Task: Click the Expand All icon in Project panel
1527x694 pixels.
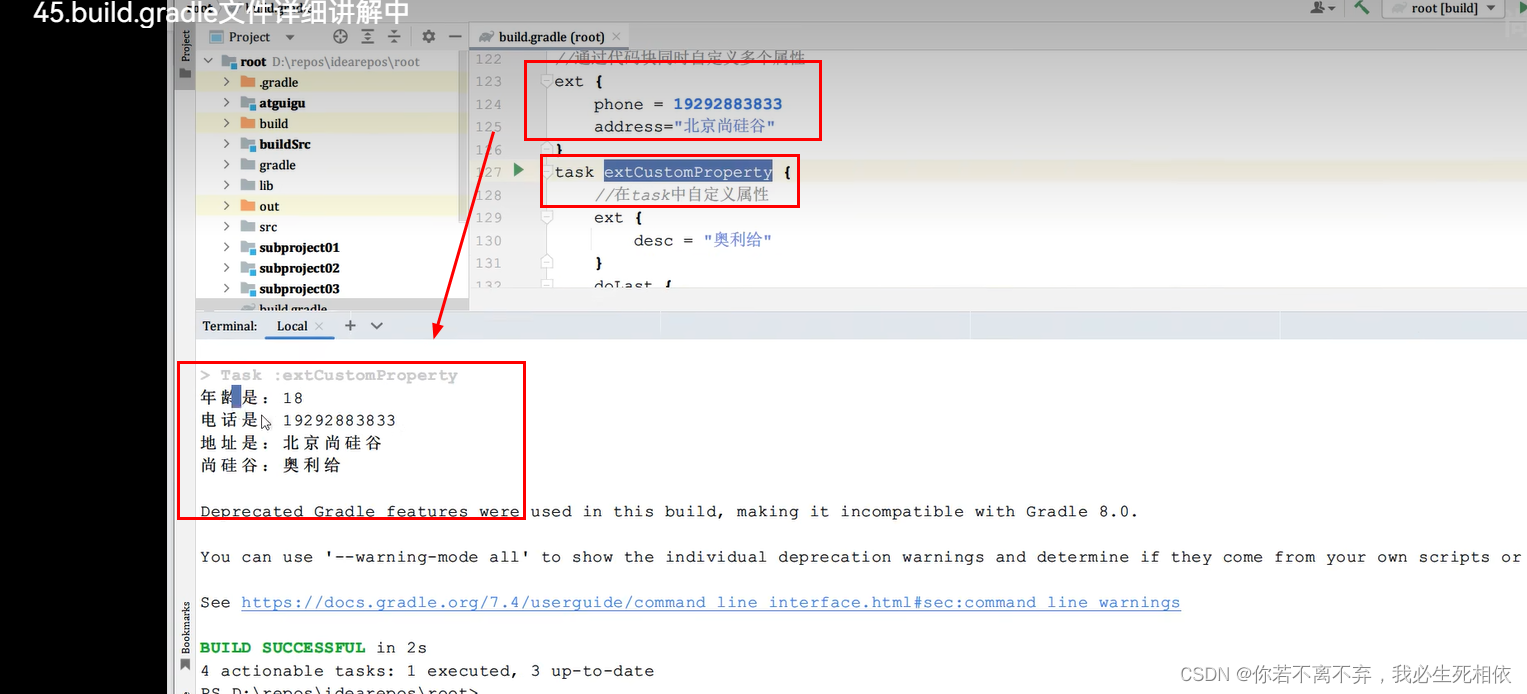Action: [x=368, y=37]
